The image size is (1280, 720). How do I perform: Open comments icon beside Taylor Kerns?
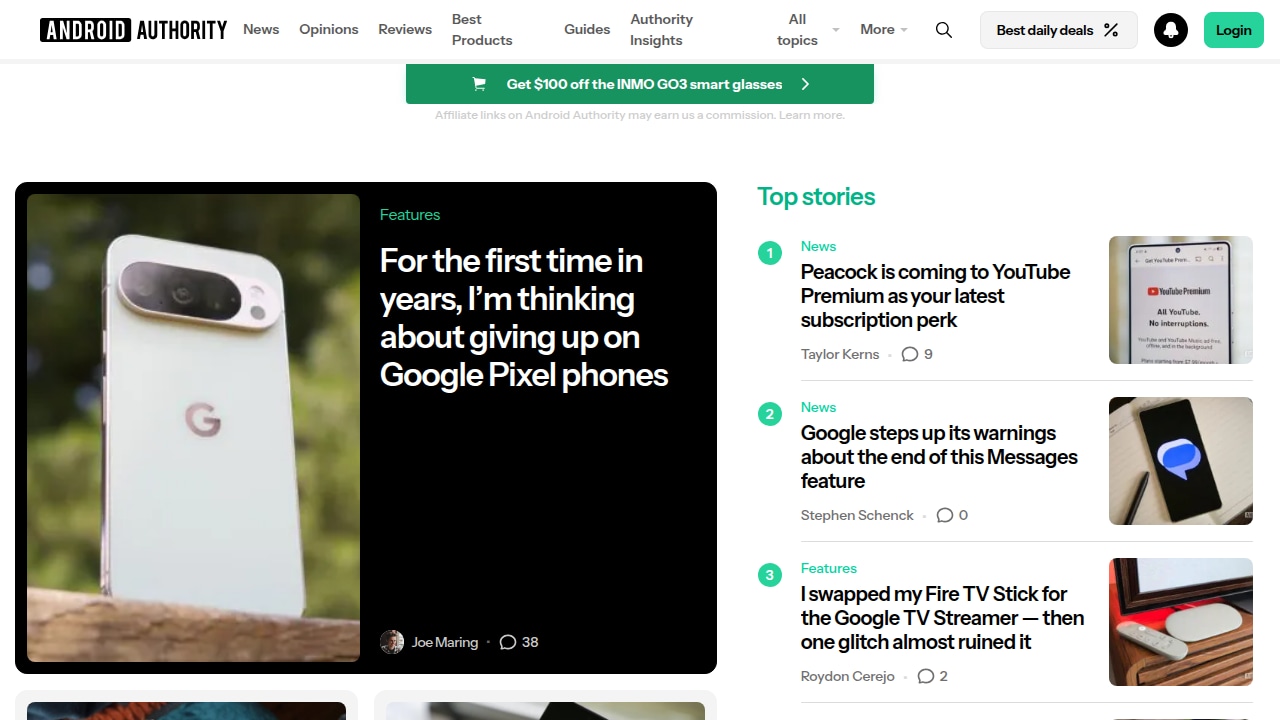pos(910,354)
